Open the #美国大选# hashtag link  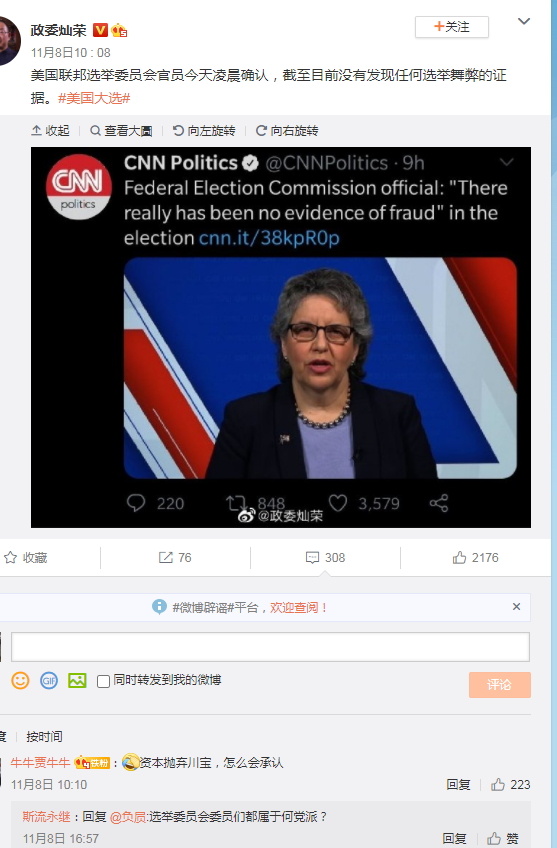coord(94,98)
